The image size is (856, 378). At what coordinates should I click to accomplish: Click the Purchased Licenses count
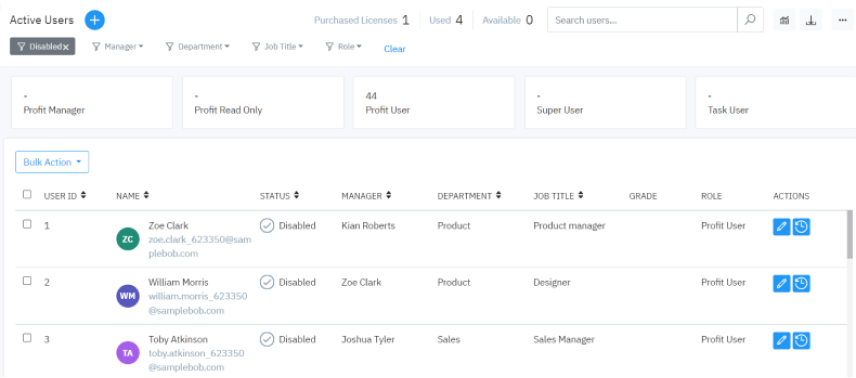coord(406,20)
